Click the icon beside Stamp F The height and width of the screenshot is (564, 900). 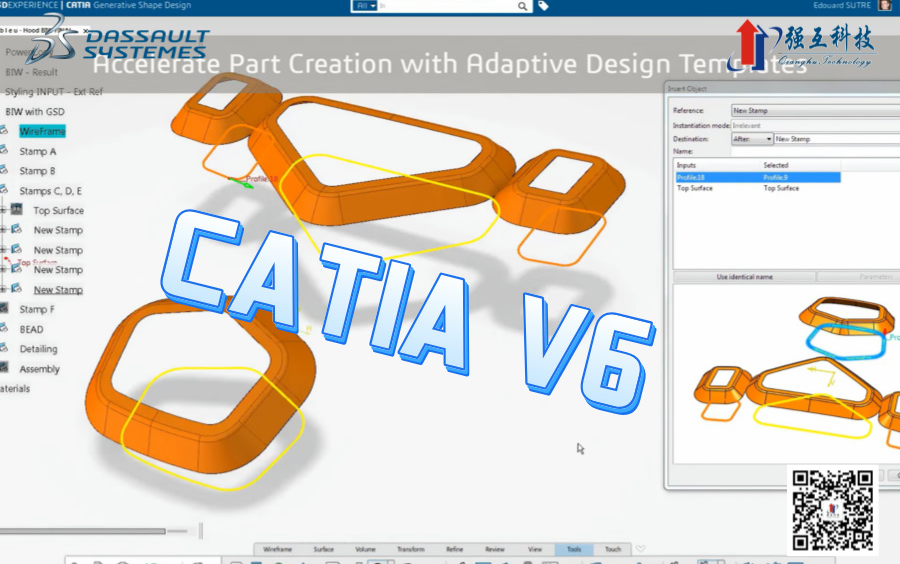[x=3, y=309]
